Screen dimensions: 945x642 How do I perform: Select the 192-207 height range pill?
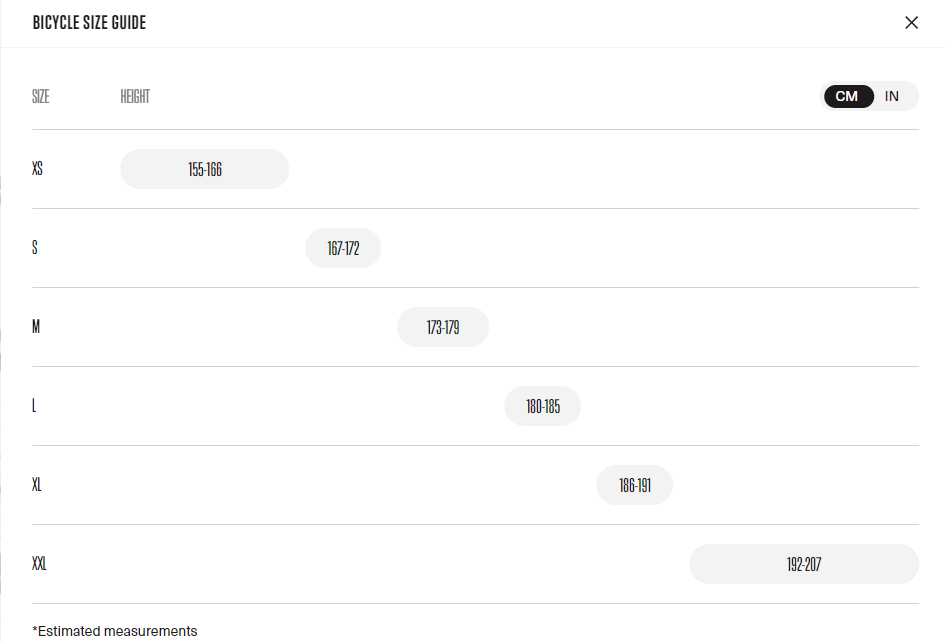[804, 564]
